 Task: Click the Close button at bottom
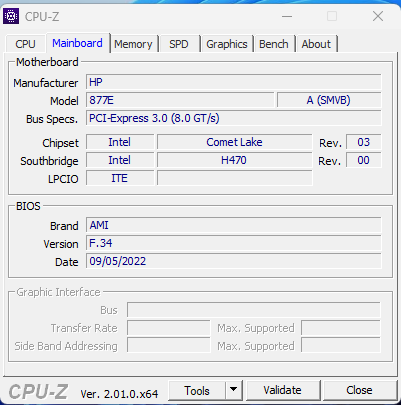(359, 390)
